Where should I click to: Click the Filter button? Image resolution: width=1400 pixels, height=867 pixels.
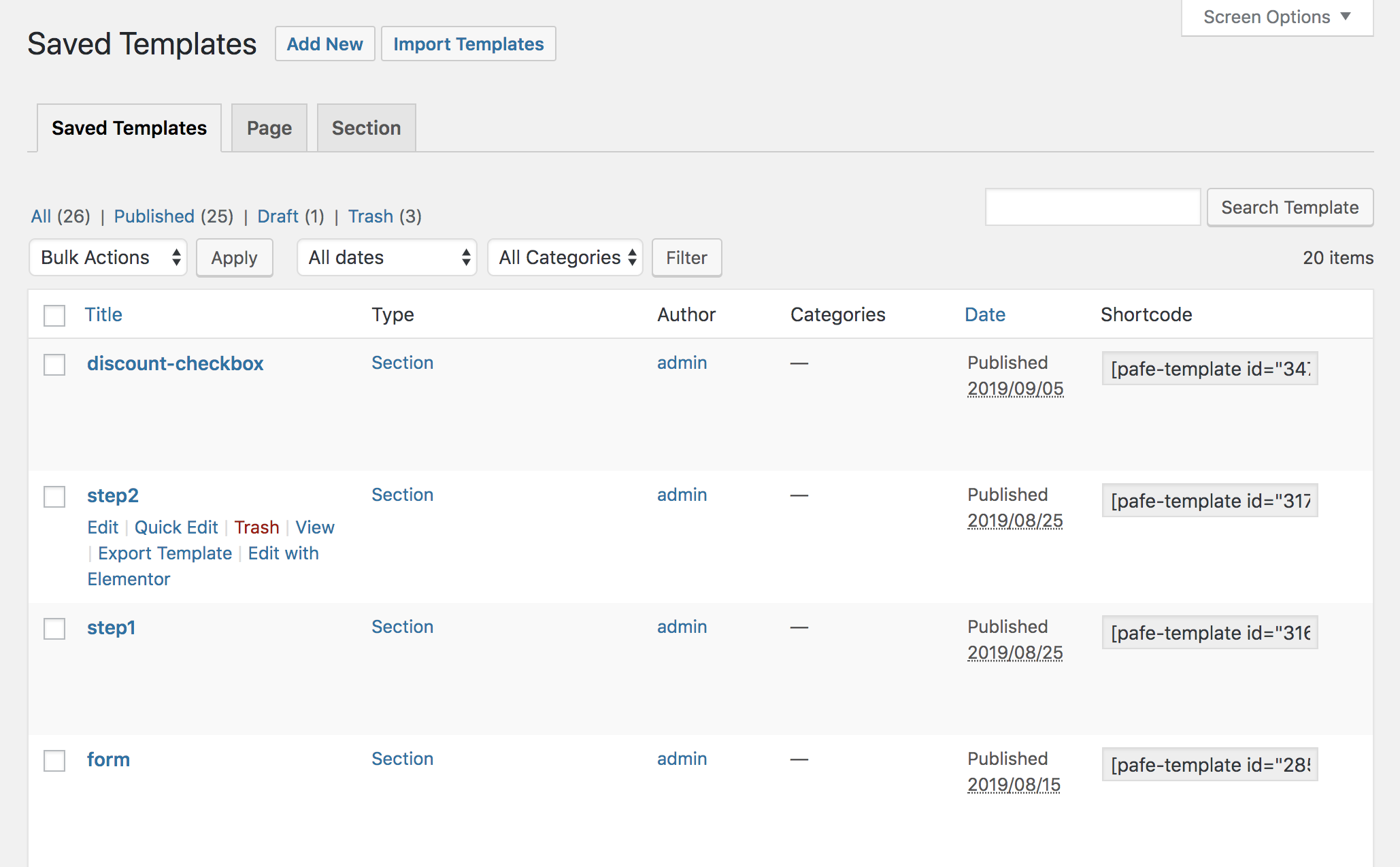pyautogui.click(x=686, y=257)
